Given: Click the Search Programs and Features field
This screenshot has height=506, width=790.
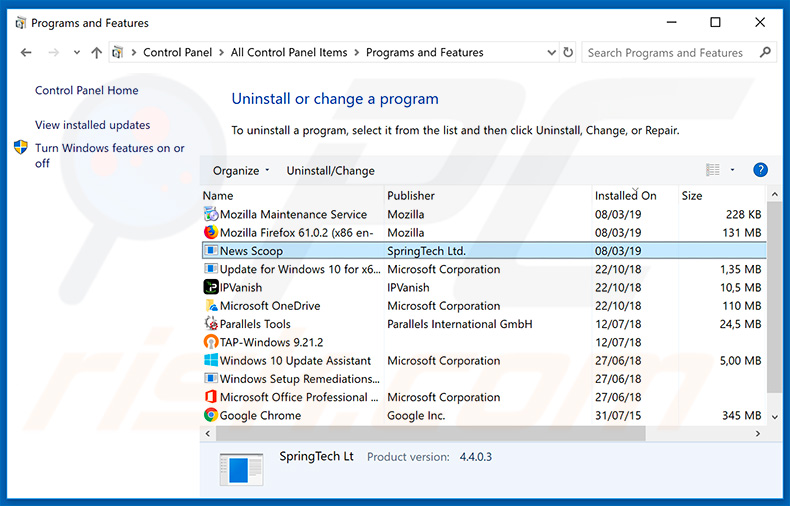Looking at the screenshot, I should pos(670,53).
